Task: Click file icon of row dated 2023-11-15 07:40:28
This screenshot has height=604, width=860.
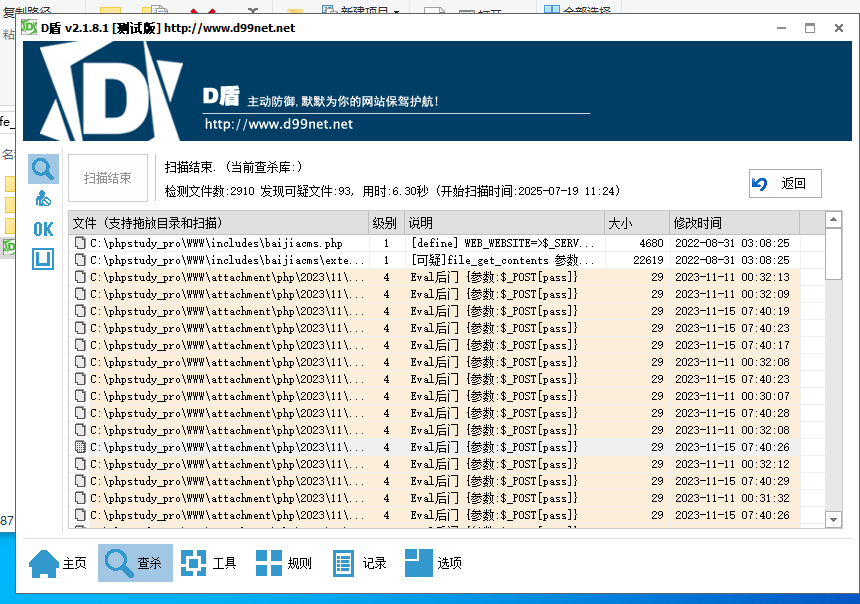Action: pos(80,413)
